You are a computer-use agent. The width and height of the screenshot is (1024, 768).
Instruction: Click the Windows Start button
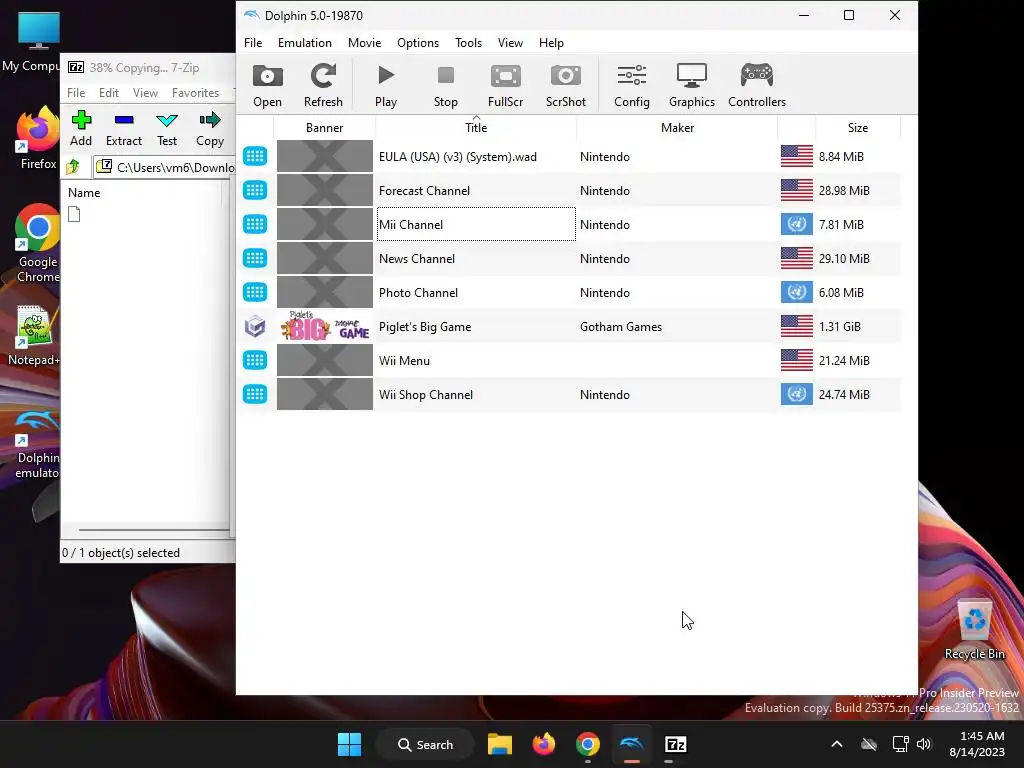point(349,744)
